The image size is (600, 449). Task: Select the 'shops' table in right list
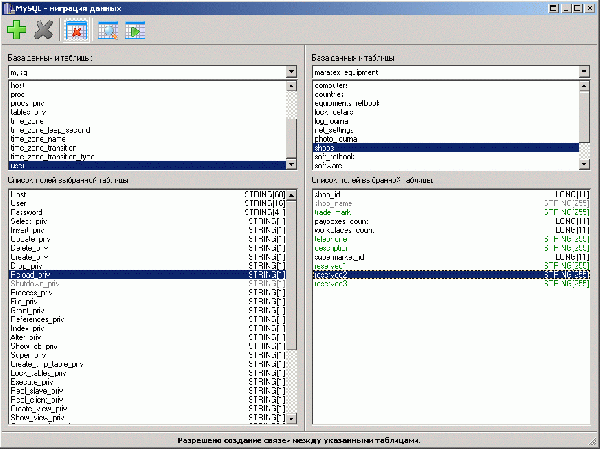point(326,148)
